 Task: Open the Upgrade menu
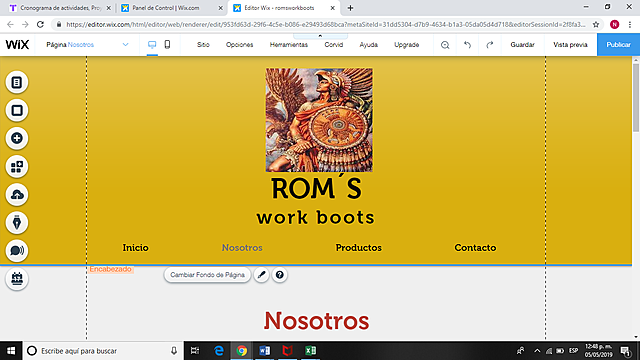click(407, 44)
